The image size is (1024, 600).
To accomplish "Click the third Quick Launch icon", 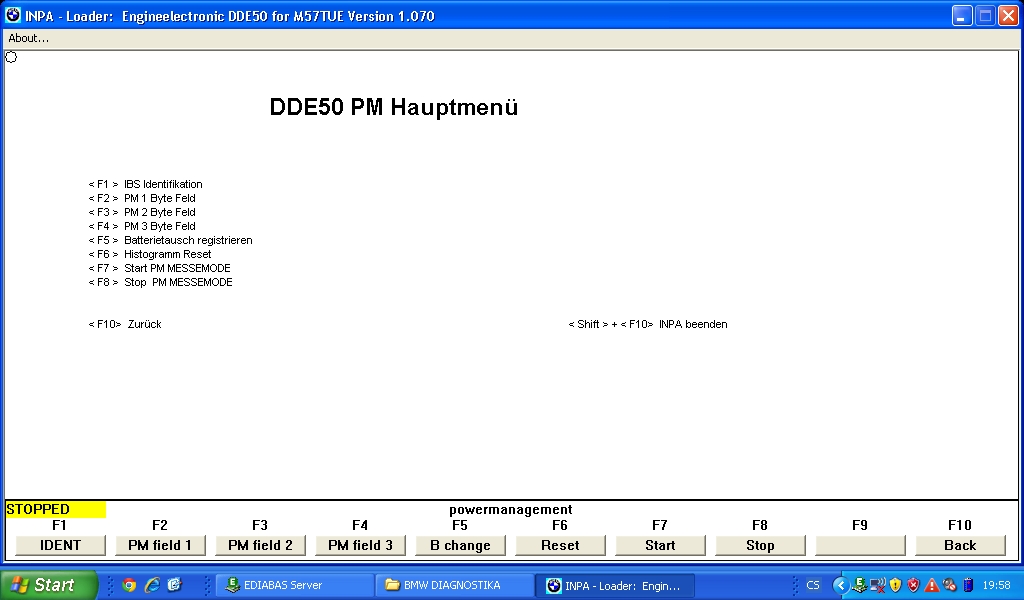I will (x=175, y=585).
